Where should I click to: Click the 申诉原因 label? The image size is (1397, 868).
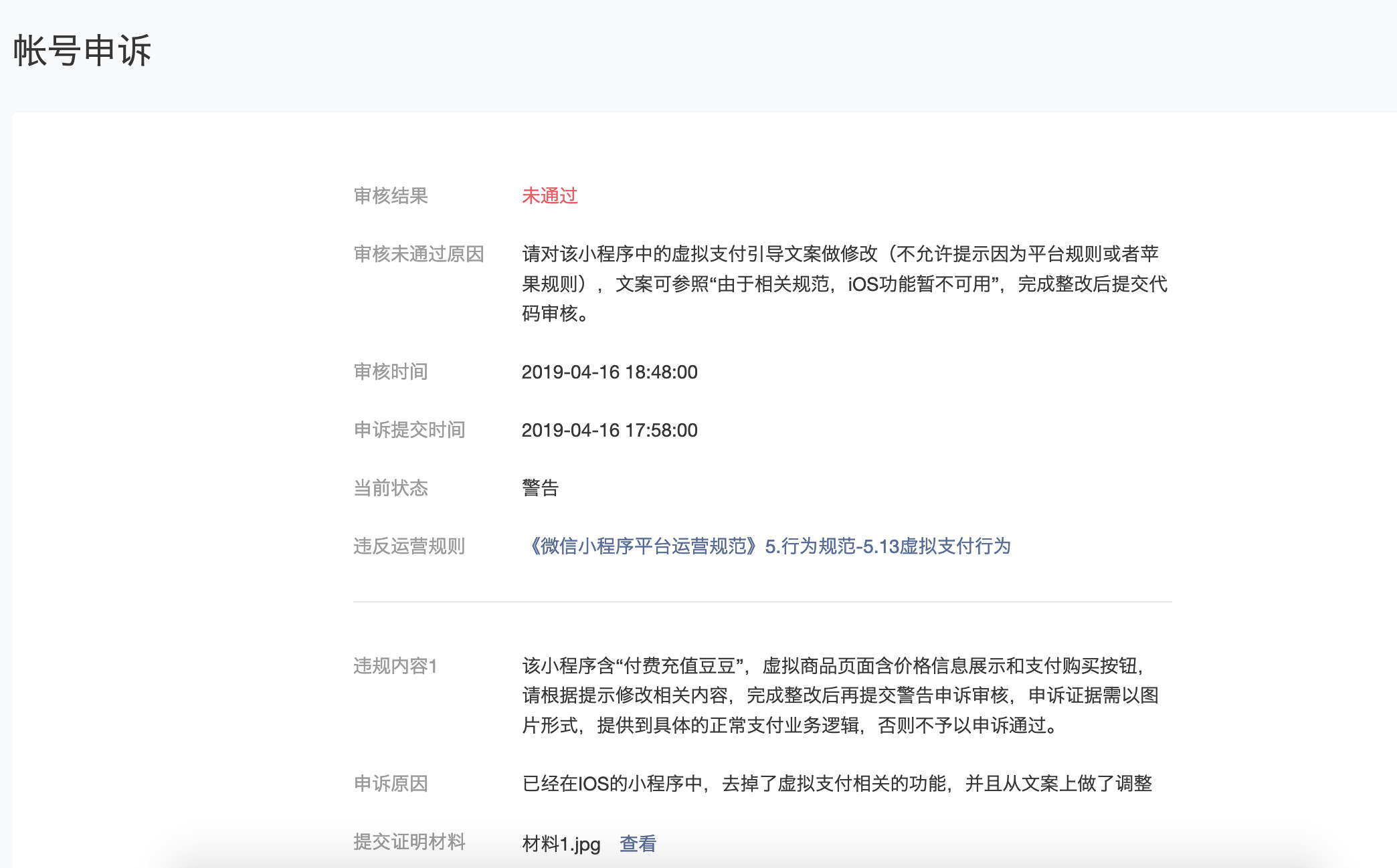click(391, 784)
